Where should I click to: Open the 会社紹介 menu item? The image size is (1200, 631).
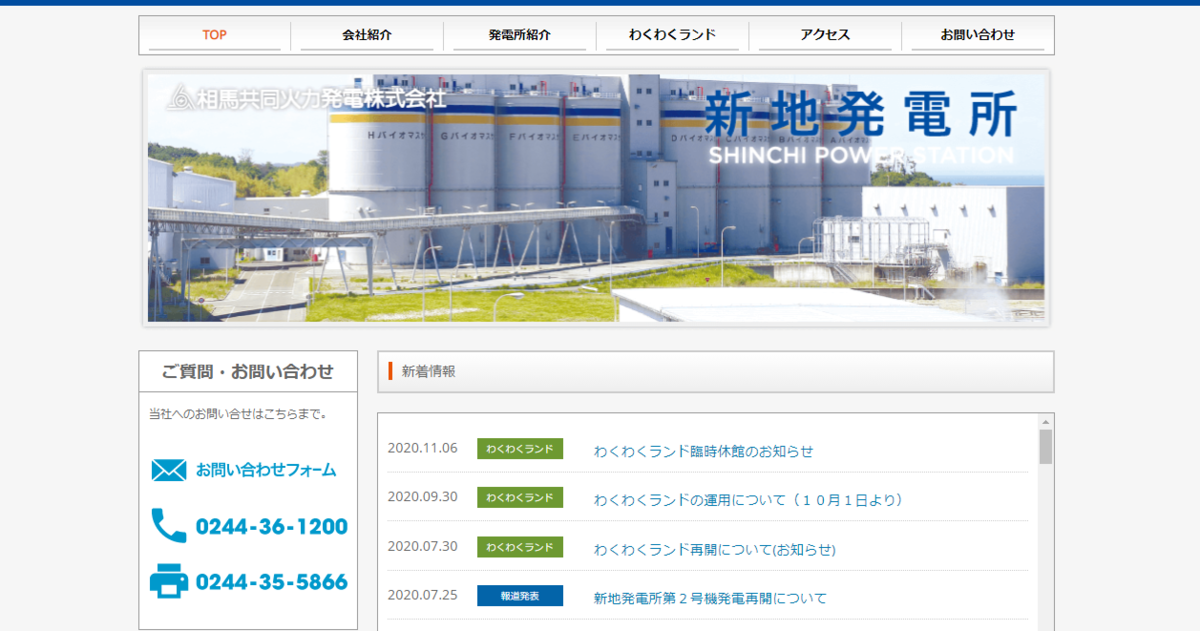[367, 35]
